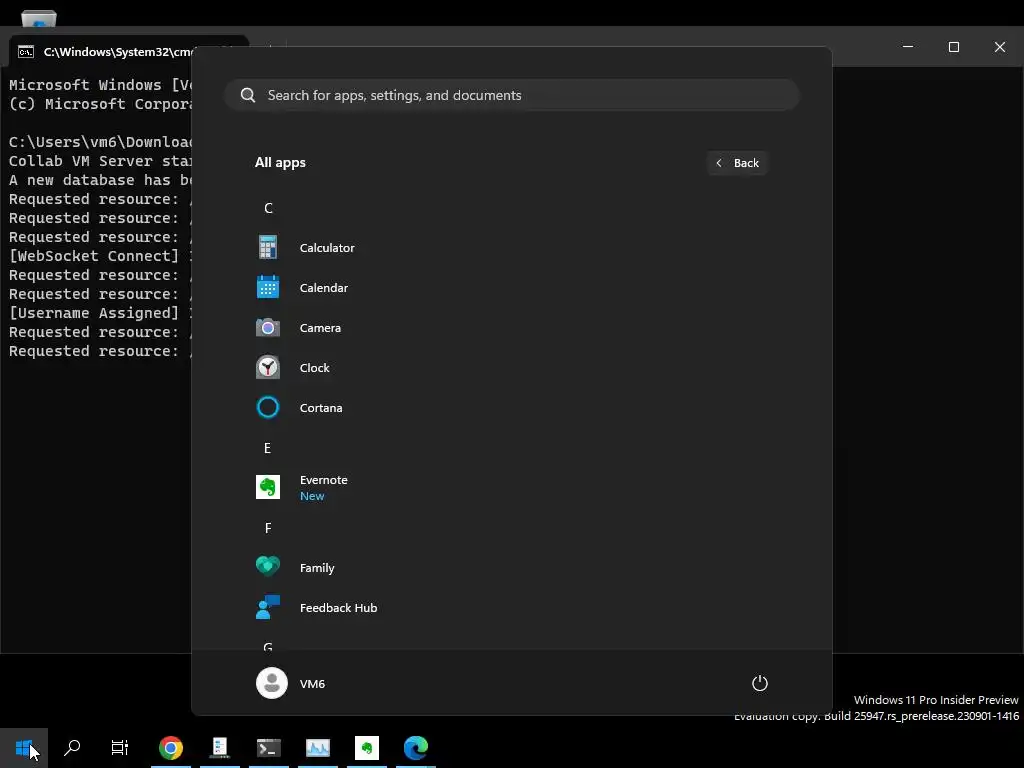
Task: Open Task View on the taskbar
Action: point(120,748)
